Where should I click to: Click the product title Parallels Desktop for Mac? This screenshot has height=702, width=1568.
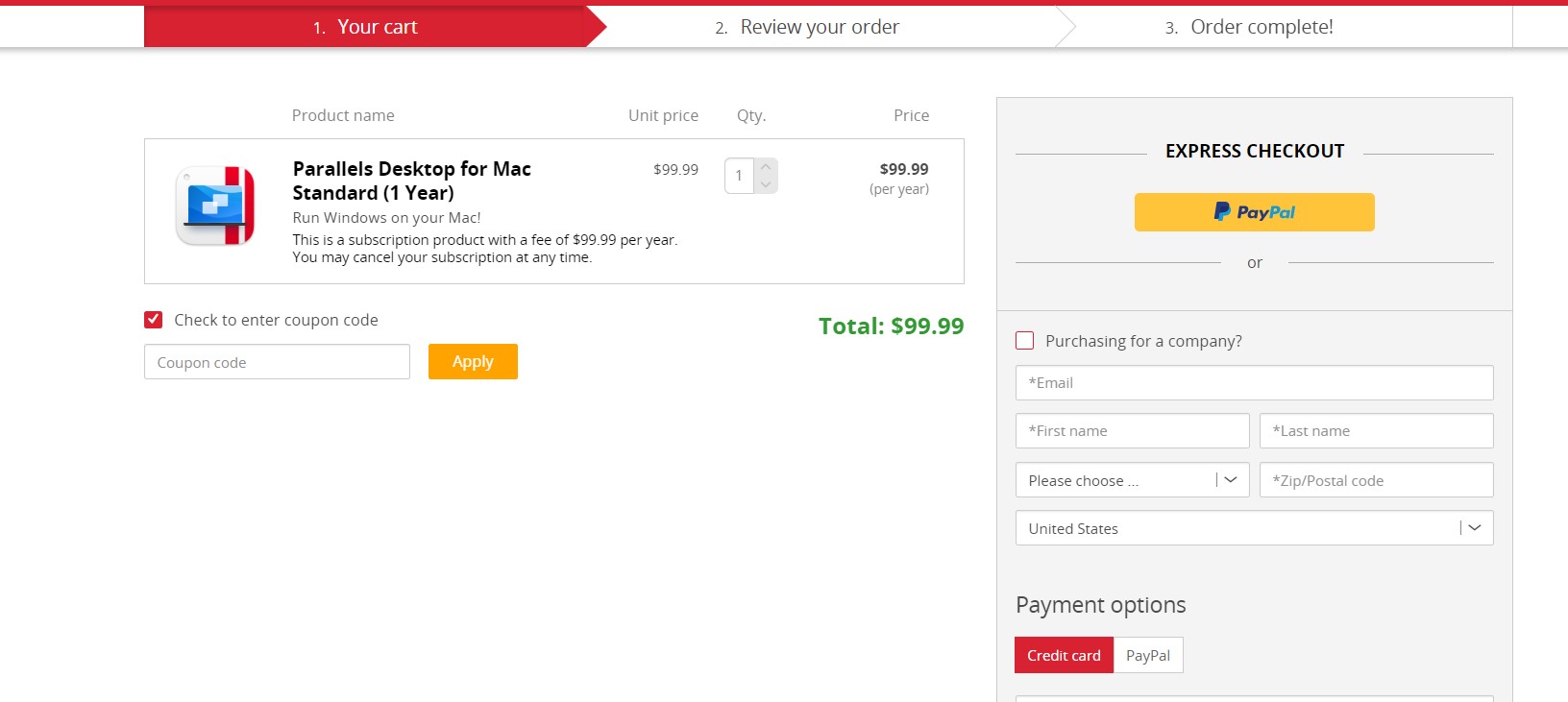(x=411, y=181)
